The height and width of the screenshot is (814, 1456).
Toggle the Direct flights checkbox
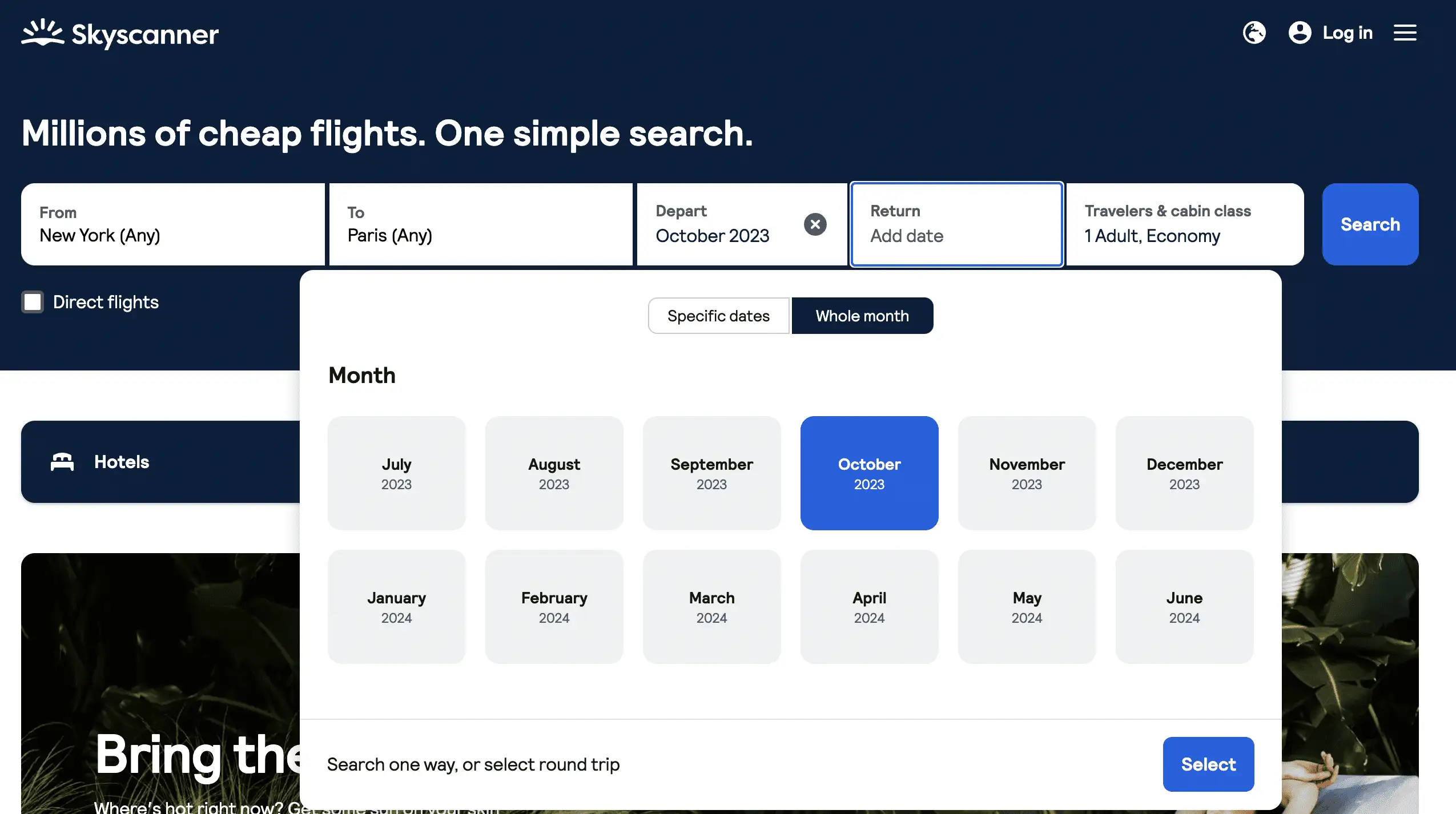[x=32, y=302]
